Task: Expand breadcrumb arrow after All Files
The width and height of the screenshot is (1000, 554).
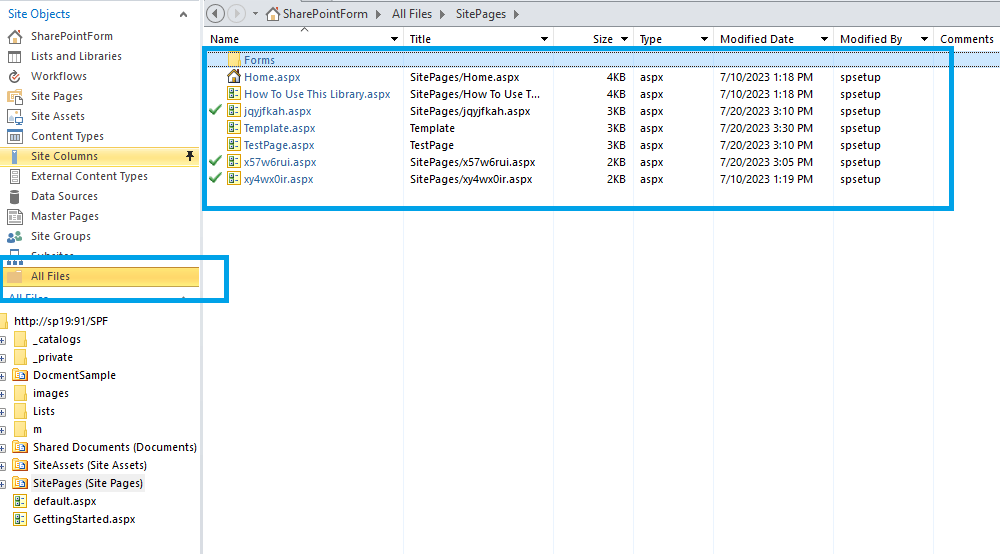Action: tap(442, 14)
